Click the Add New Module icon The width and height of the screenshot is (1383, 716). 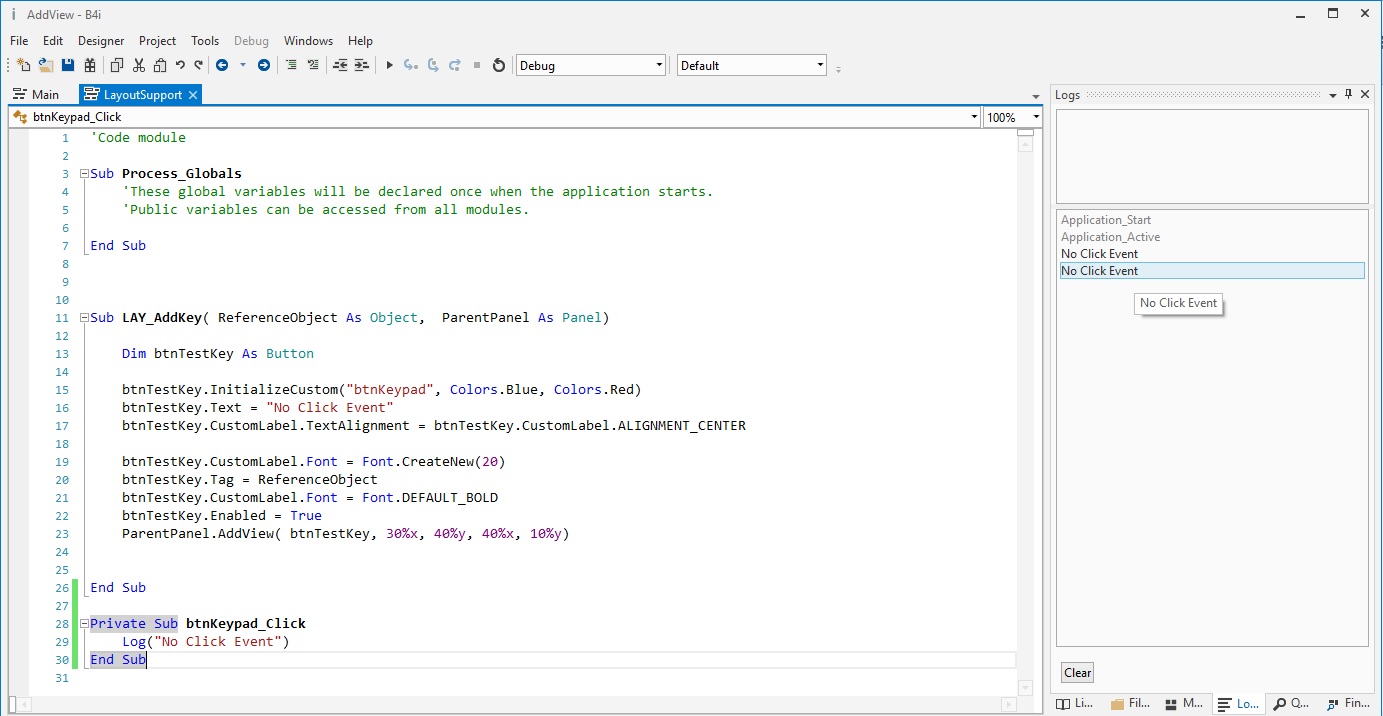tap(24, 65)
